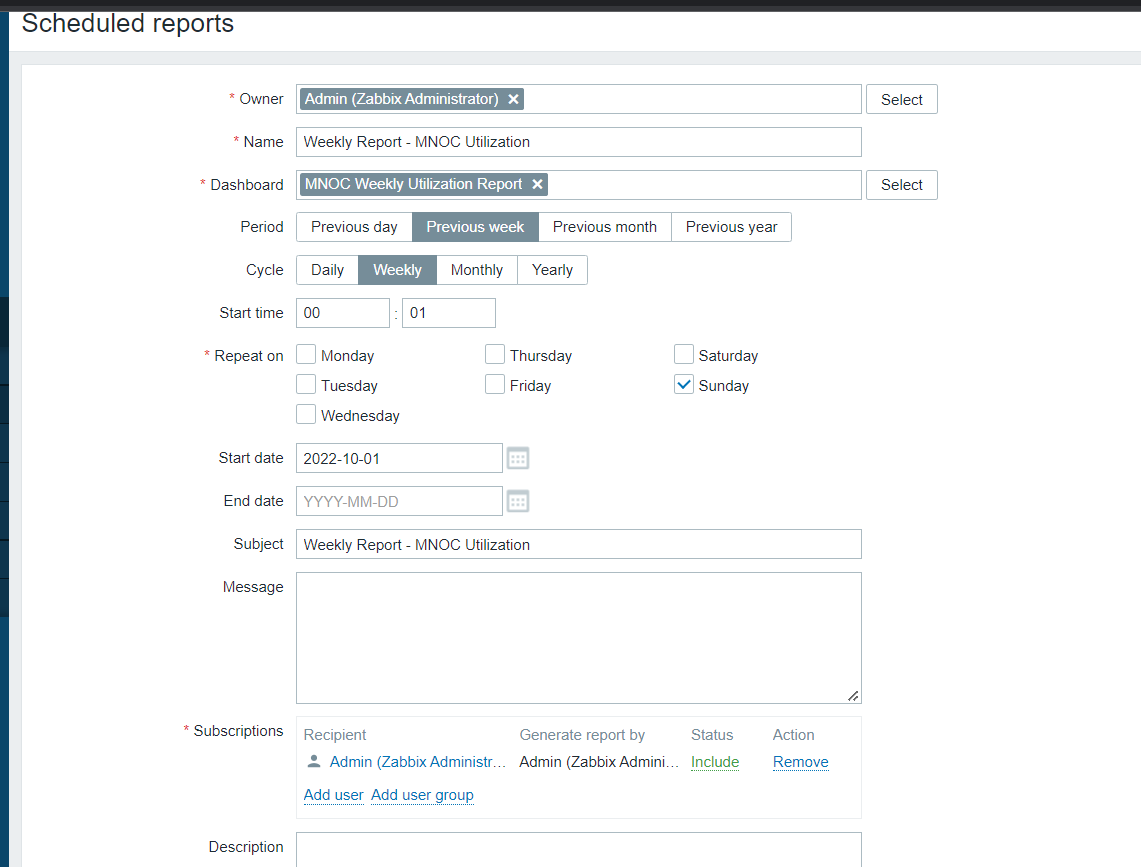Click inside the Message text area
This screenshot has height=867, width=1141.
pos(579,638)
